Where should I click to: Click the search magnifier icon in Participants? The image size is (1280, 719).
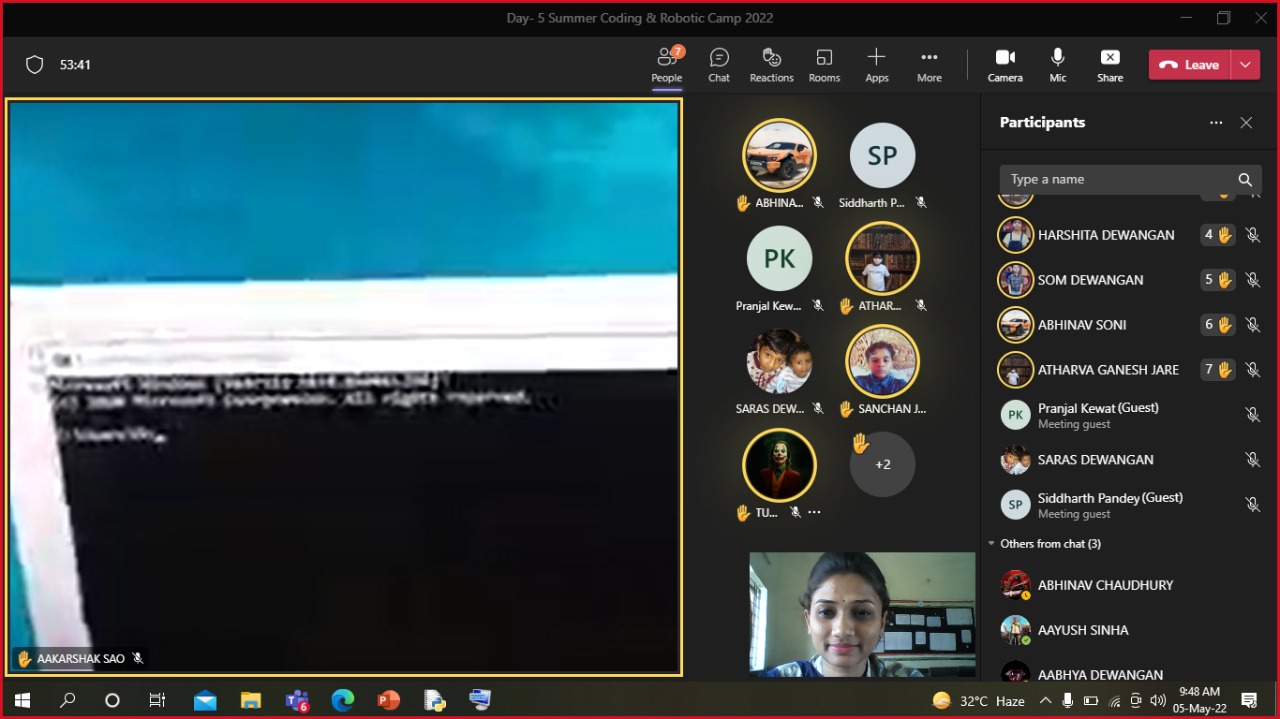[x=1245, y=180]
